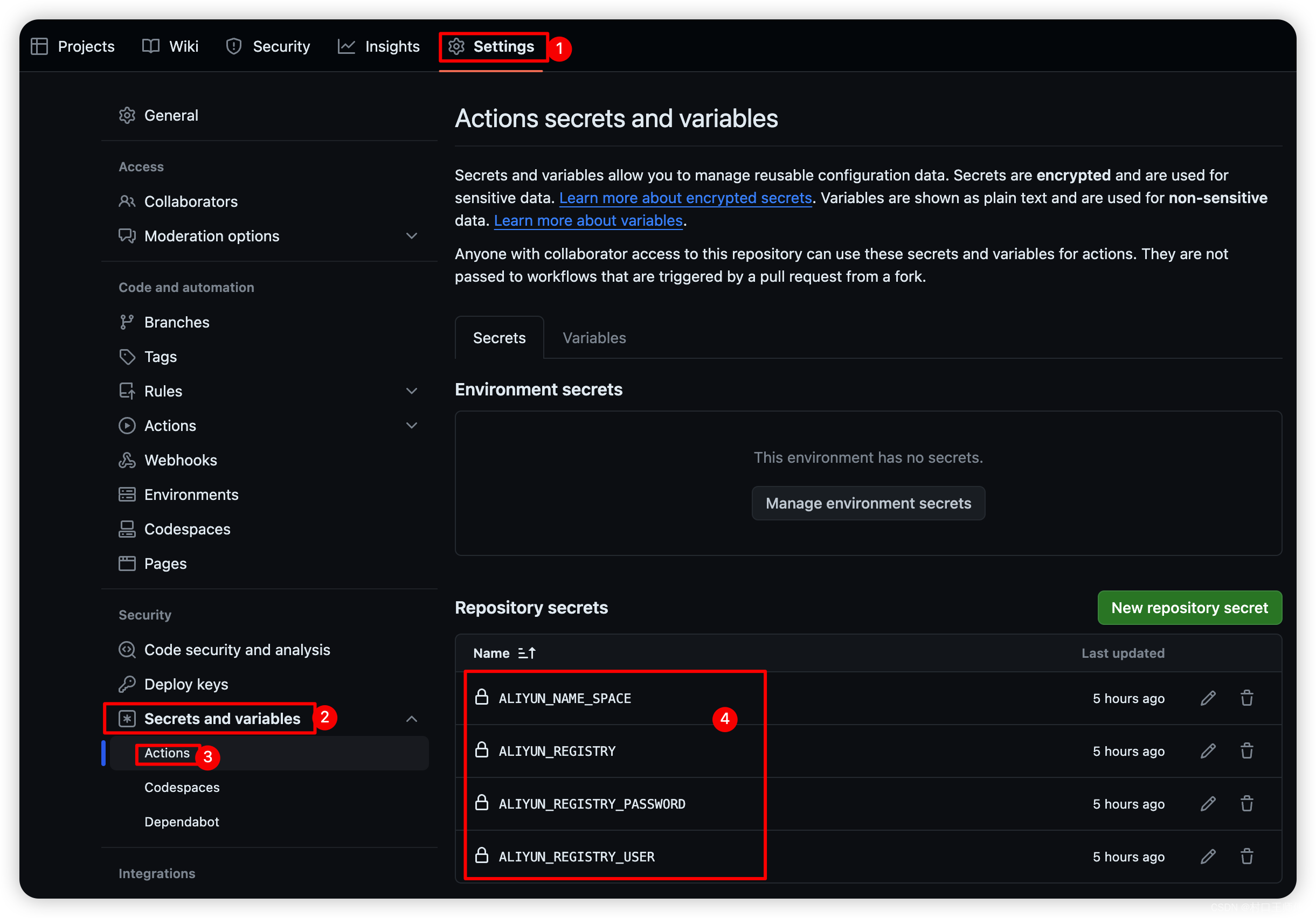
Task: Expand the Rules section chevron
Action: pos(412,391)
